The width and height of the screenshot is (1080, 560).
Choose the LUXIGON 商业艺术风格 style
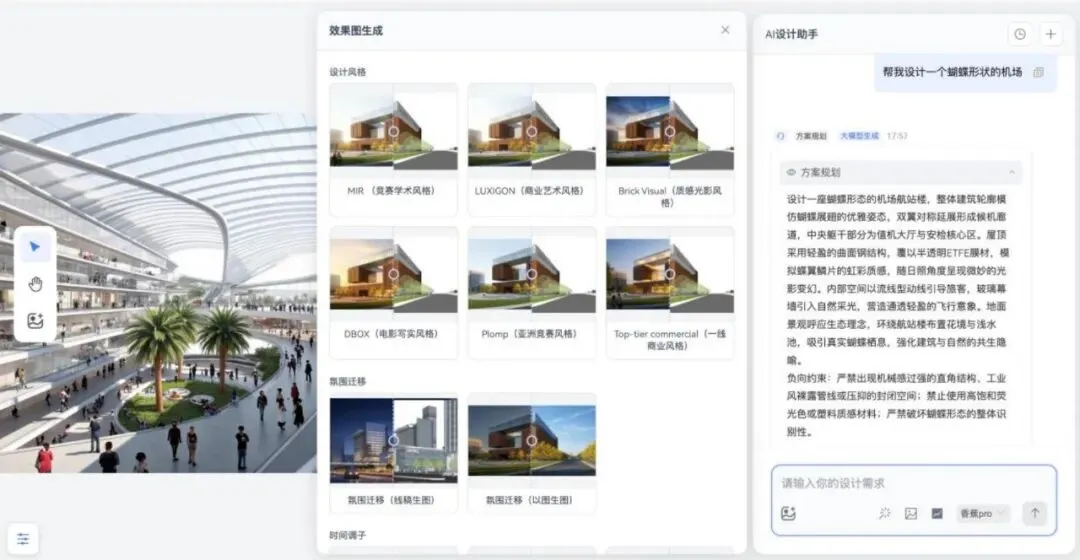pyautogui.click(x=532, y=149)
